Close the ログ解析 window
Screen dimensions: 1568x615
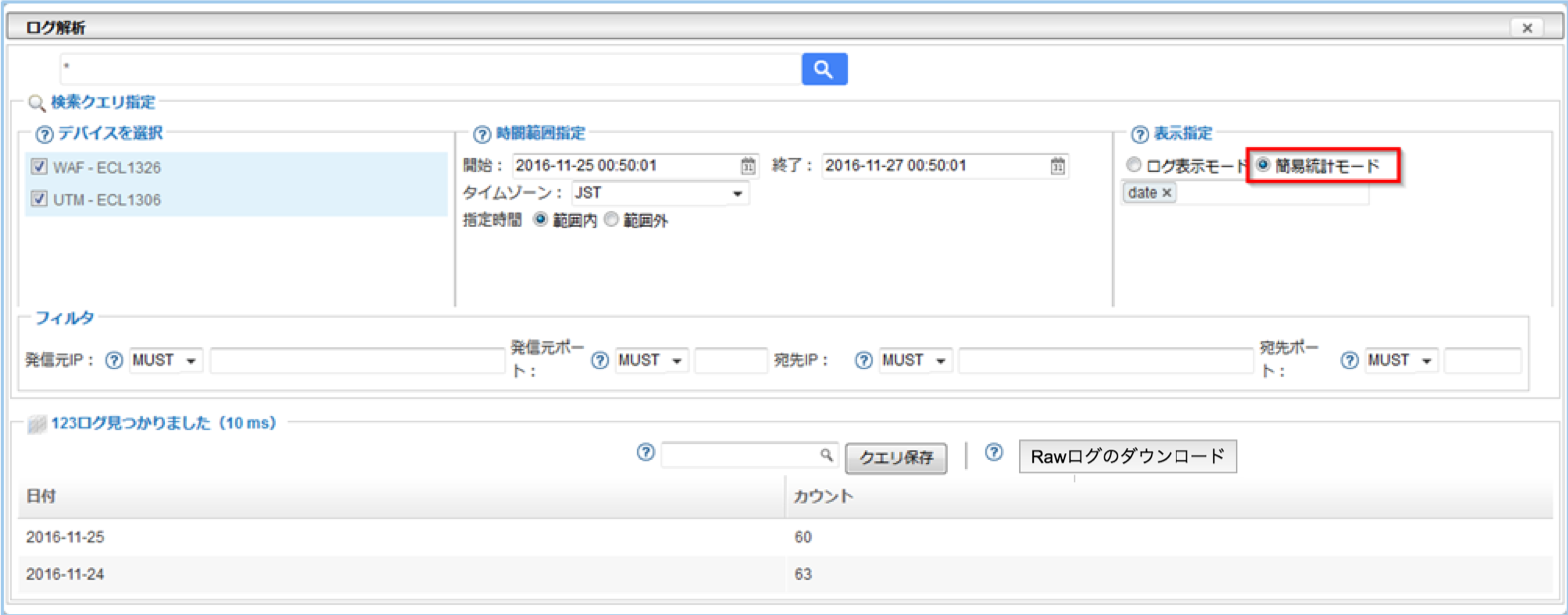point(1527,28)
